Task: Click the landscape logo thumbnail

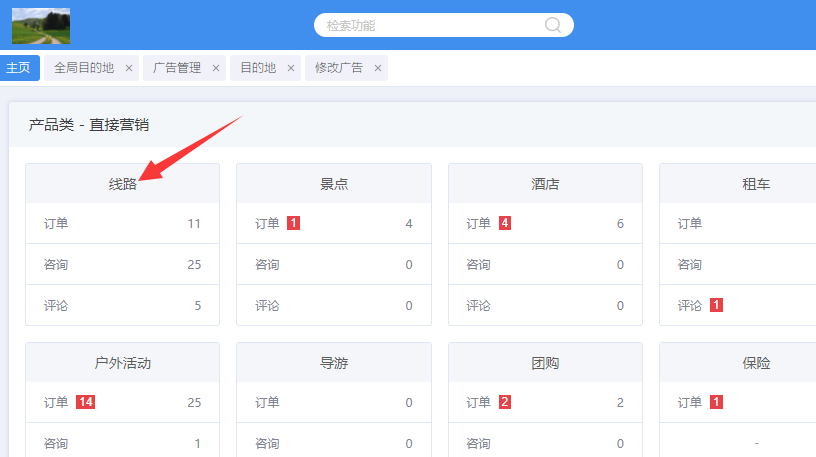Action: [41, 25]
